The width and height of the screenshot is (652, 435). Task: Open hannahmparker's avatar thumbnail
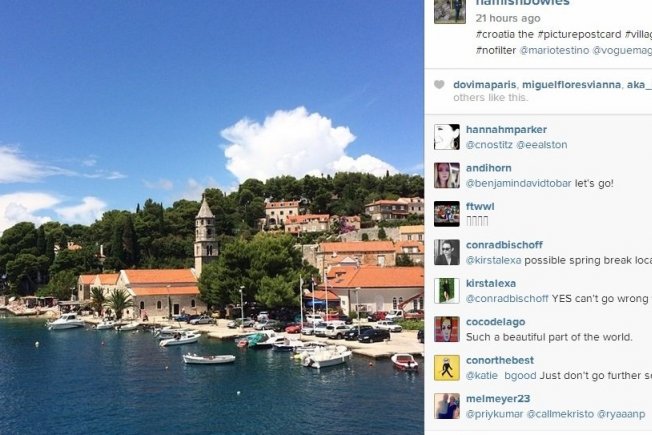[x=447, y=137]
